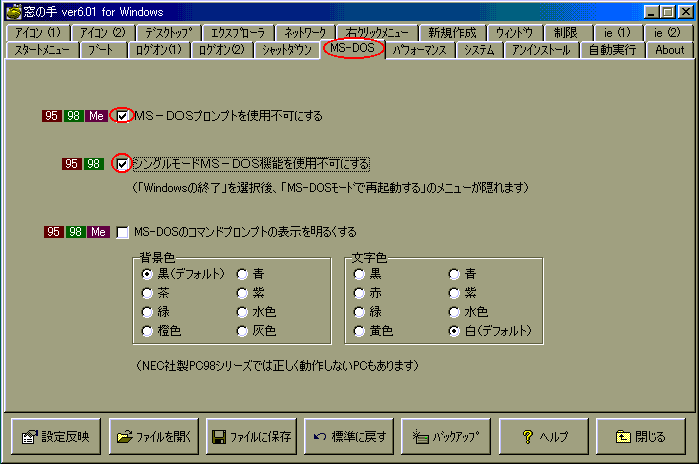
Task: Uncheck シングルモードMS-DOS機能を使用不可にする checkbox
Action: 122,164
